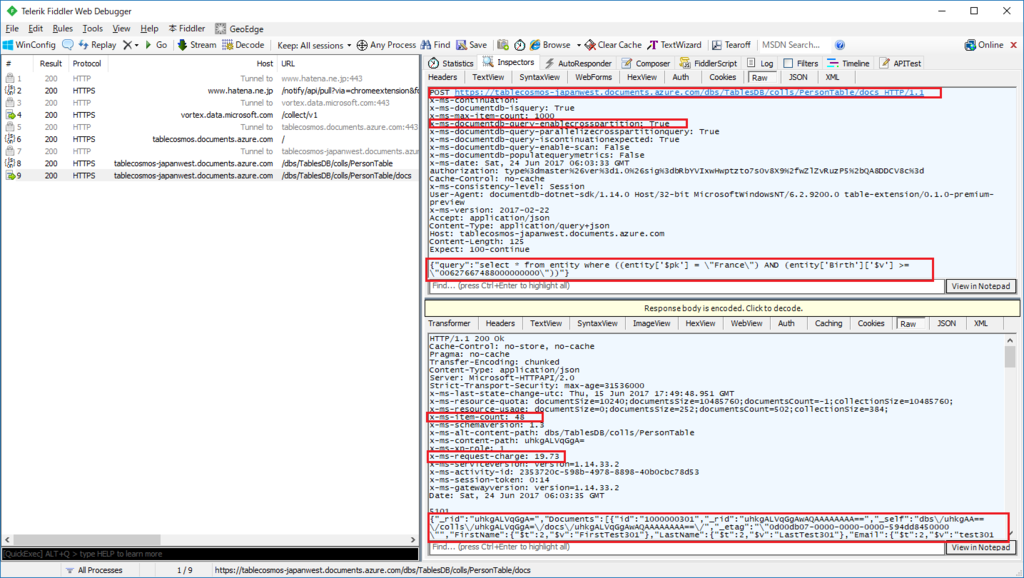Click All Processes filter in status bar
1024x578 pixels.
(x=94, y=570)
